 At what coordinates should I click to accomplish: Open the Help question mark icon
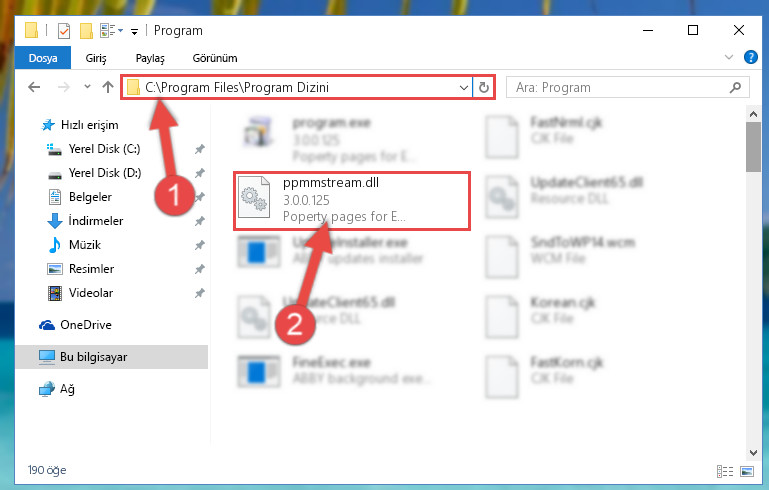(750, 57)
